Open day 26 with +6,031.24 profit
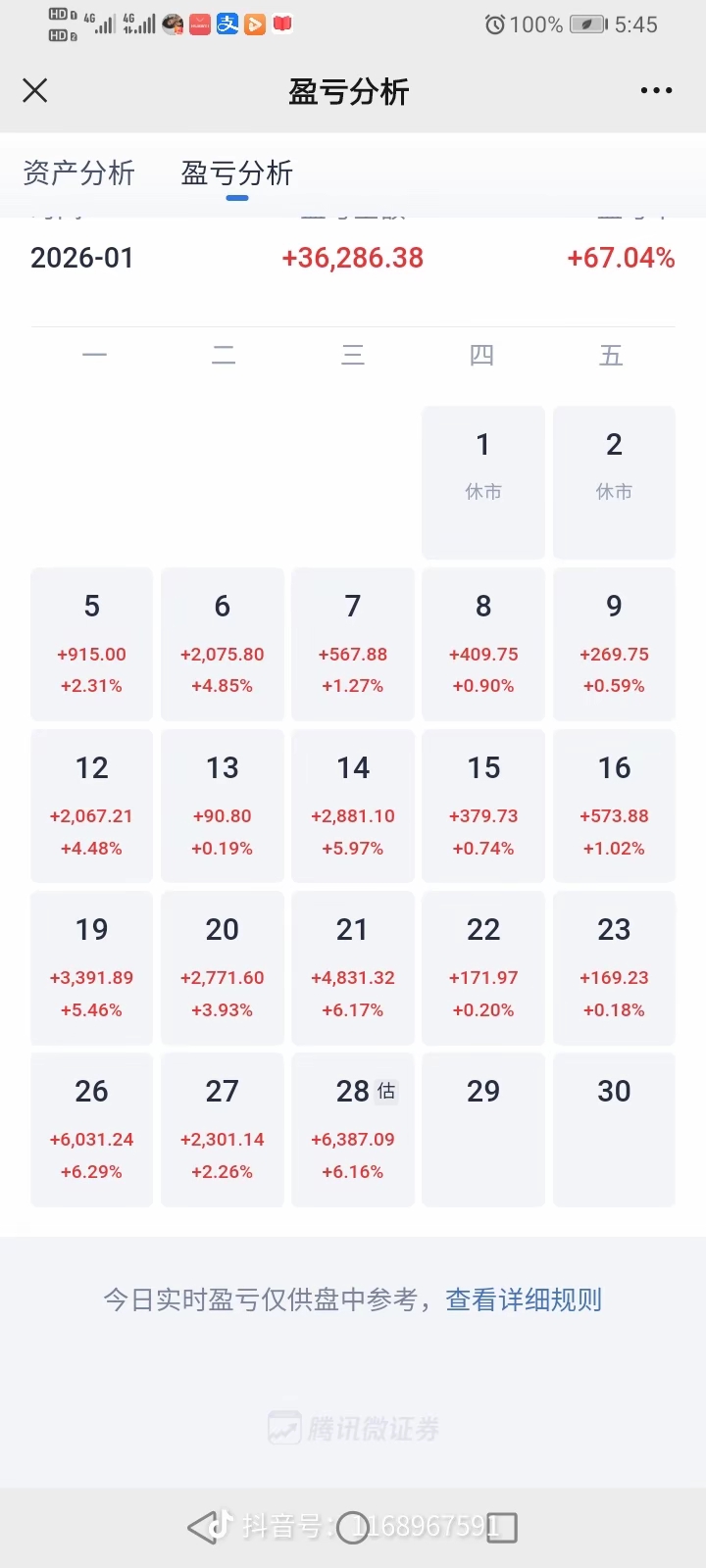The width and height of the screenshot is (706, 1568). pyautogui.click(x=91, y=1129)
